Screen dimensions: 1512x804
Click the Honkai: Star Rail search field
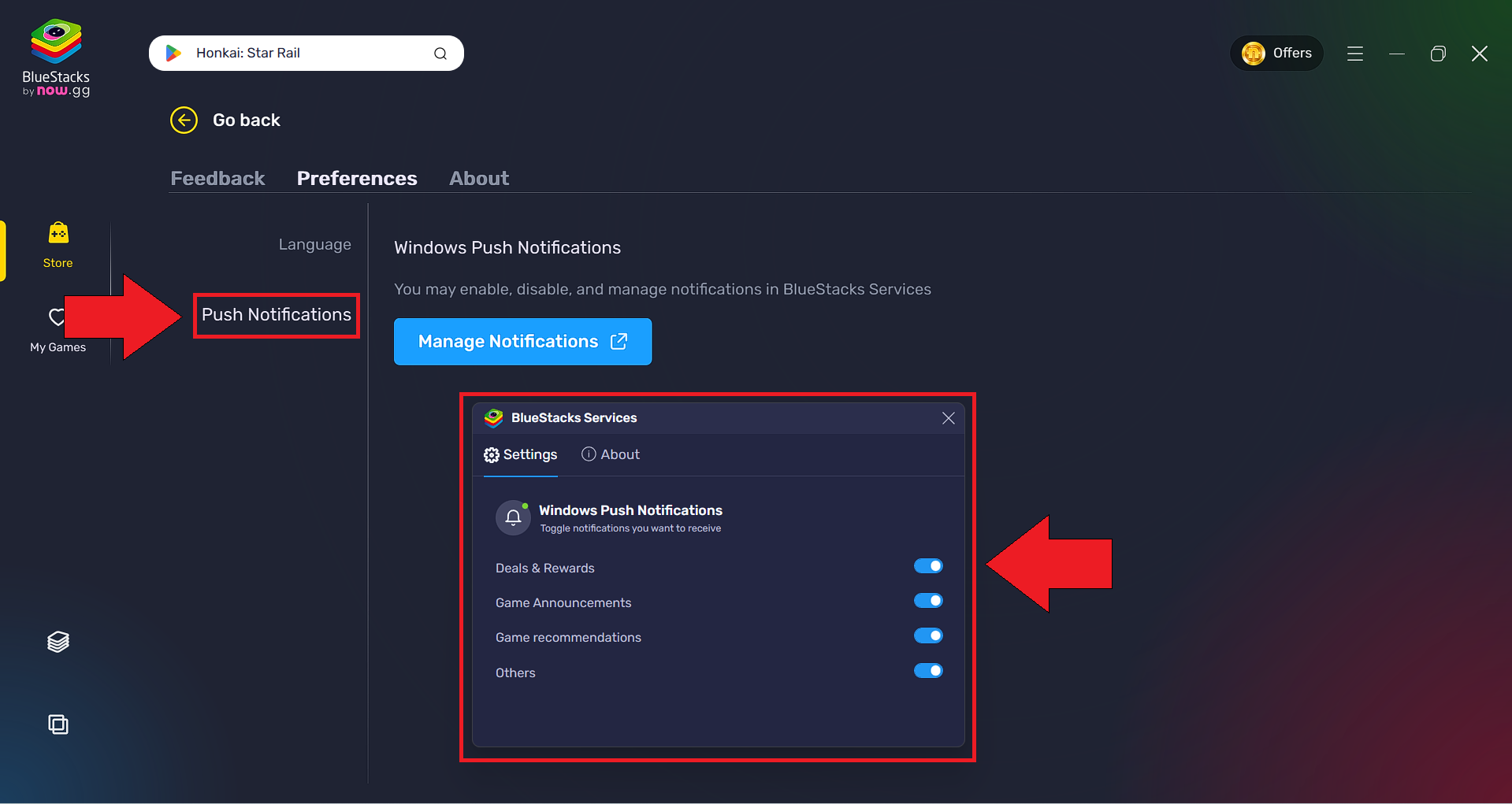(x=299, y=53)
